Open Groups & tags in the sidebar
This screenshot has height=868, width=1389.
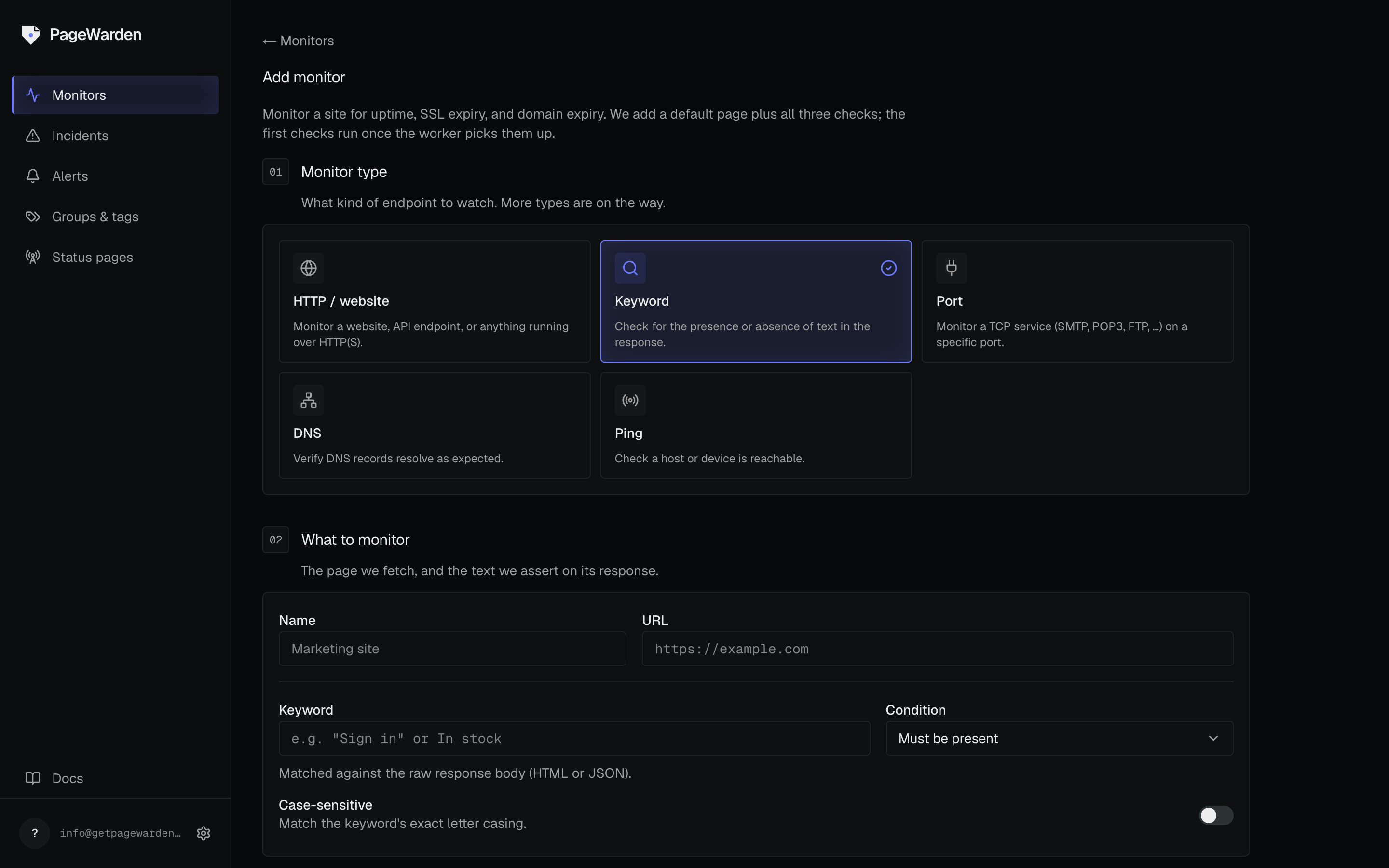click(x=115, y=217)
